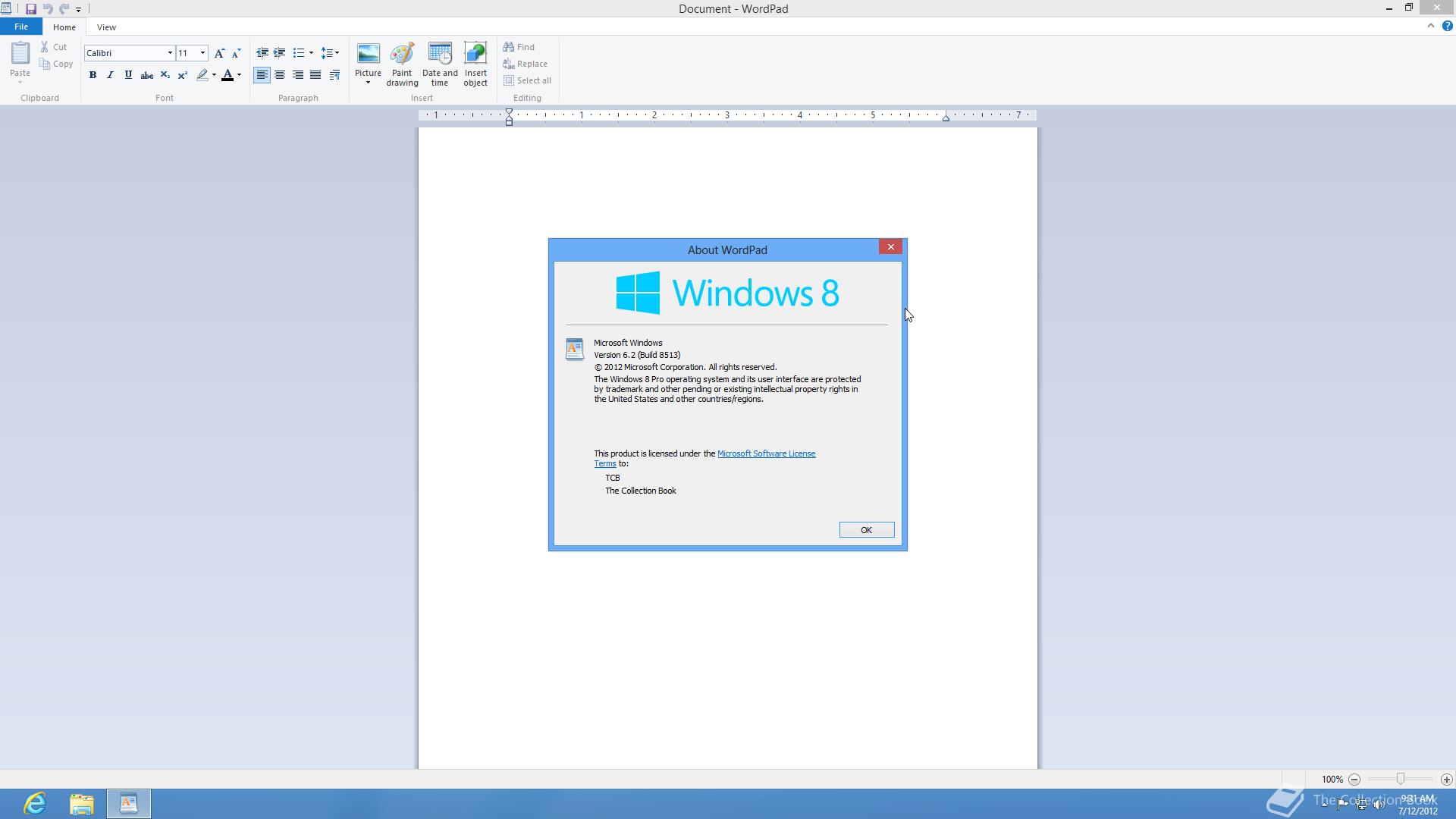Toggle Subscript formatting
This screenshot has width=1456, height=819.
click(165, 75)
